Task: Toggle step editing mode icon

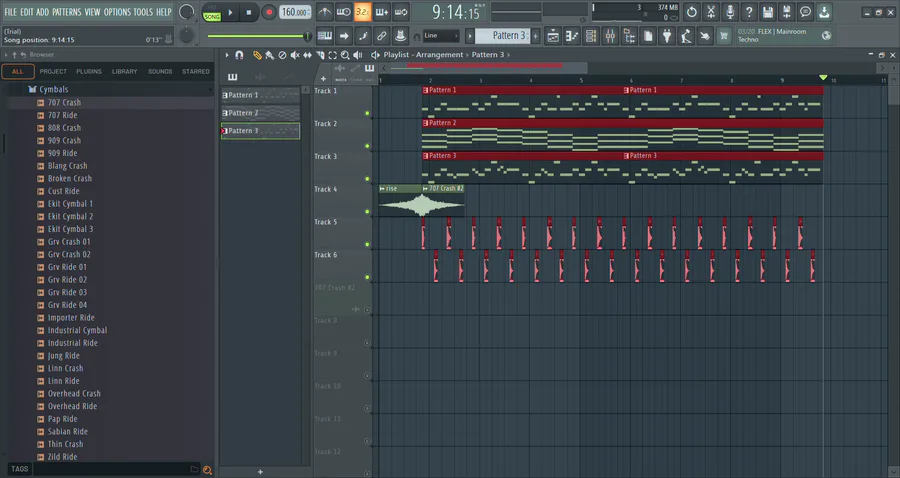Action: click(363, 36)
